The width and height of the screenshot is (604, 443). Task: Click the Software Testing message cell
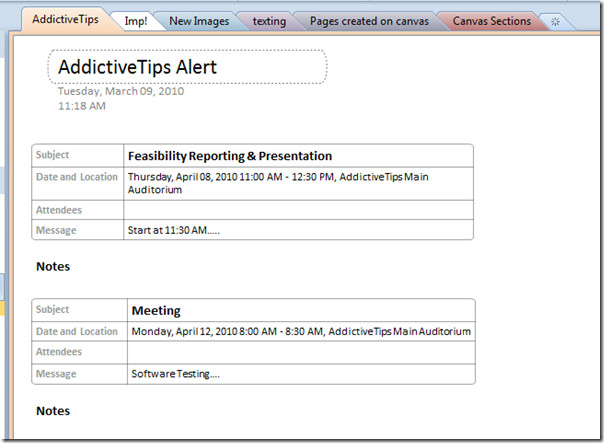tap(301, 374)
